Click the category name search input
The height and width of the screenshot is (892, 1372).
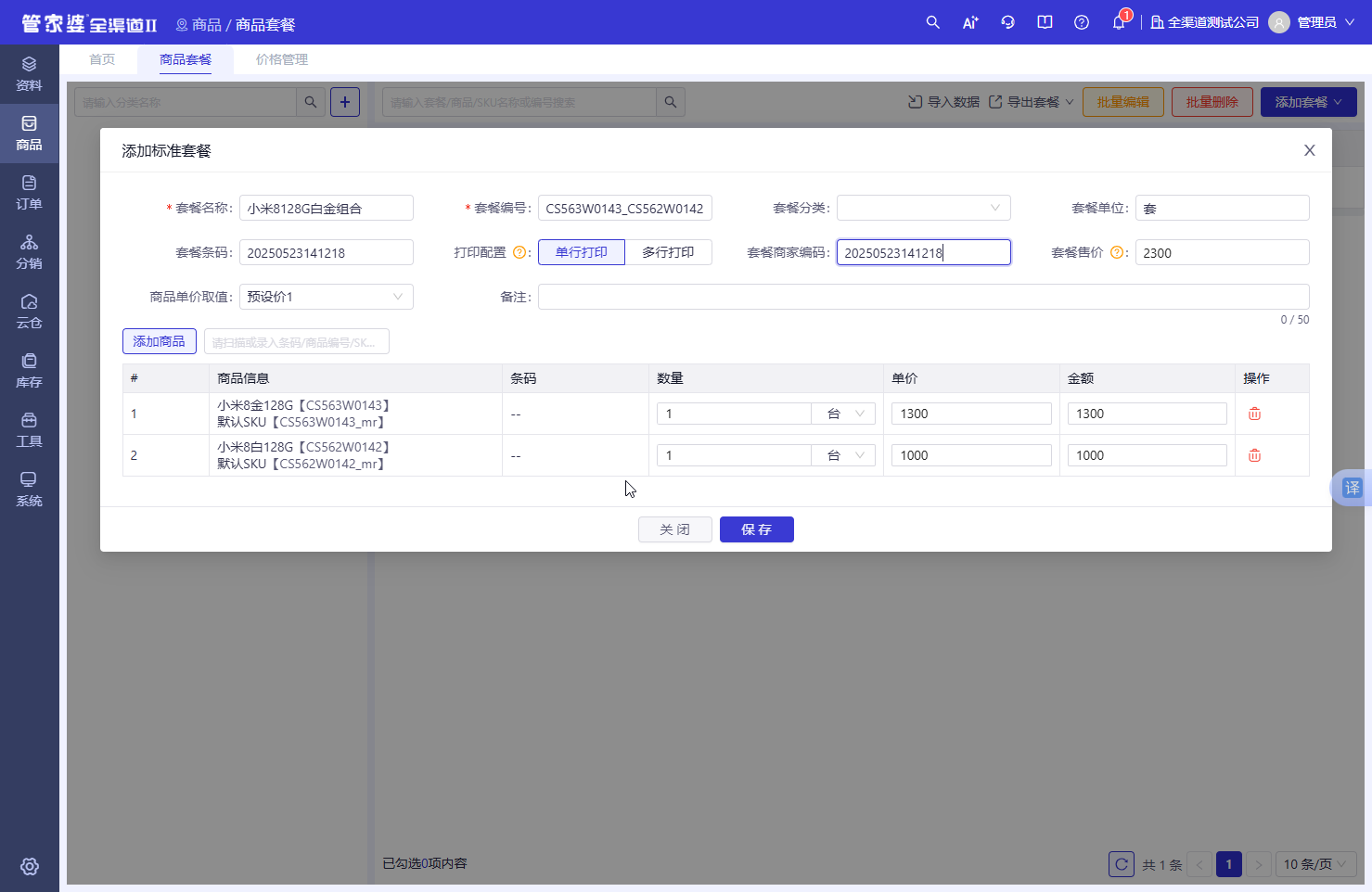[186, 102]
